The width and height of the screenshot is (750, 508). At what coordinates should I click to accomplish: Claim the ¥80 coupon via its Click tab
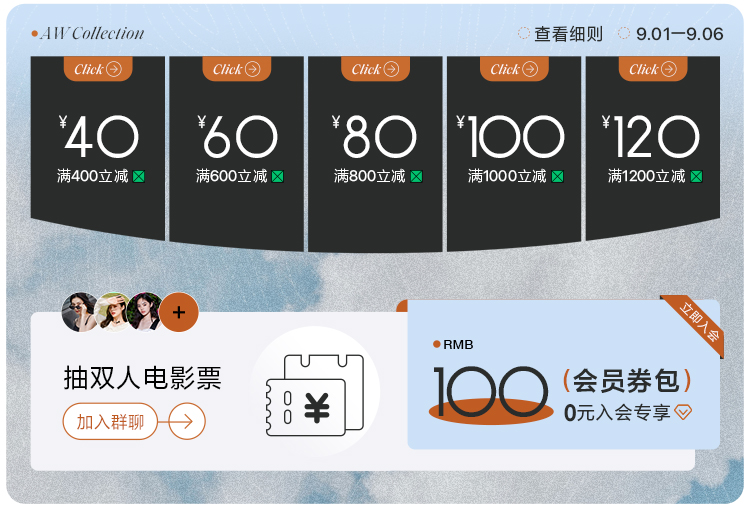click(375, 69)
